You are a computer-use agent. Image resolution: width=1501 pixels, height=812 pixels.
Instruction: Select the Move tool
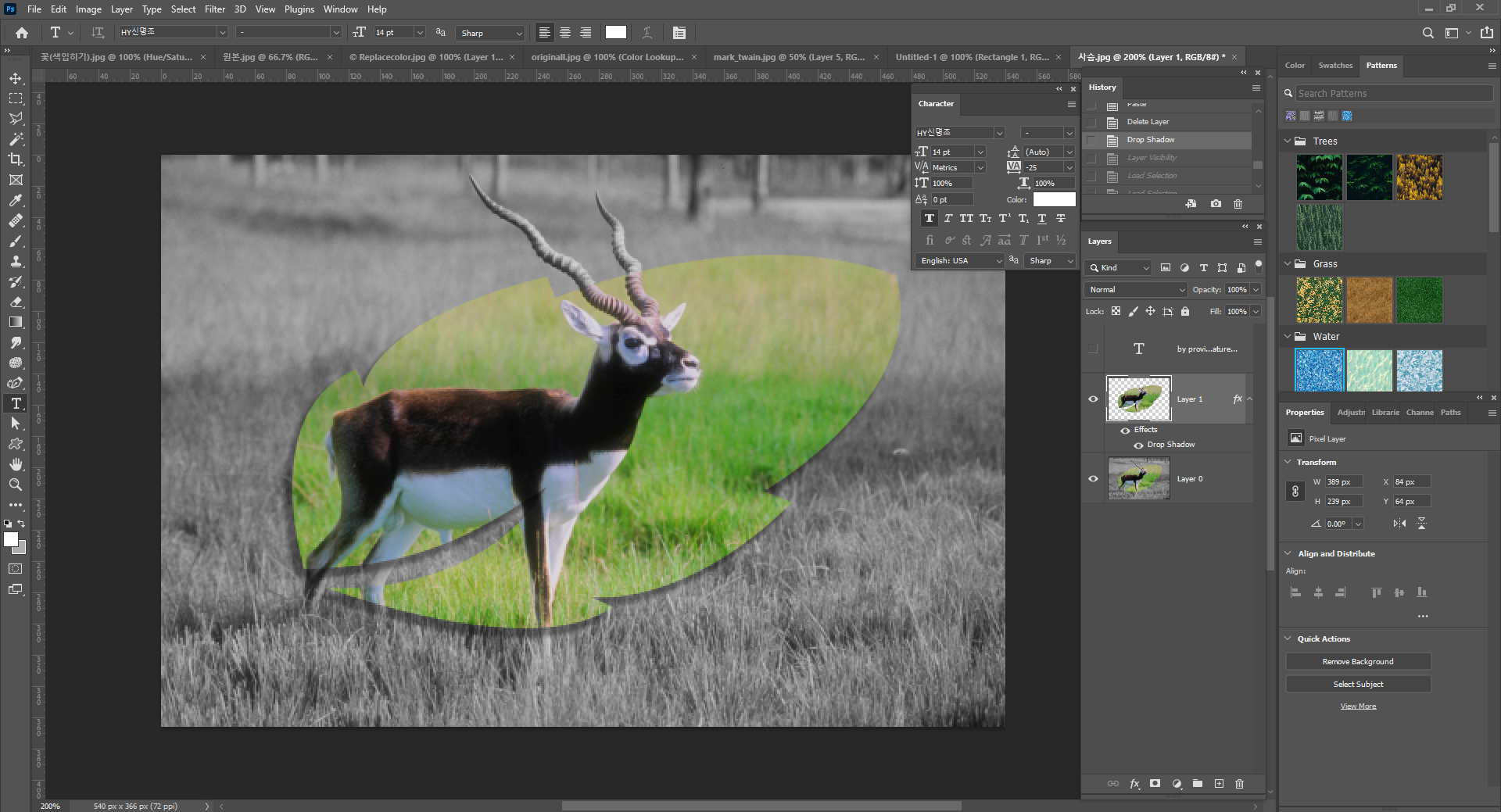pyautogui.click(x=16, y=78)
